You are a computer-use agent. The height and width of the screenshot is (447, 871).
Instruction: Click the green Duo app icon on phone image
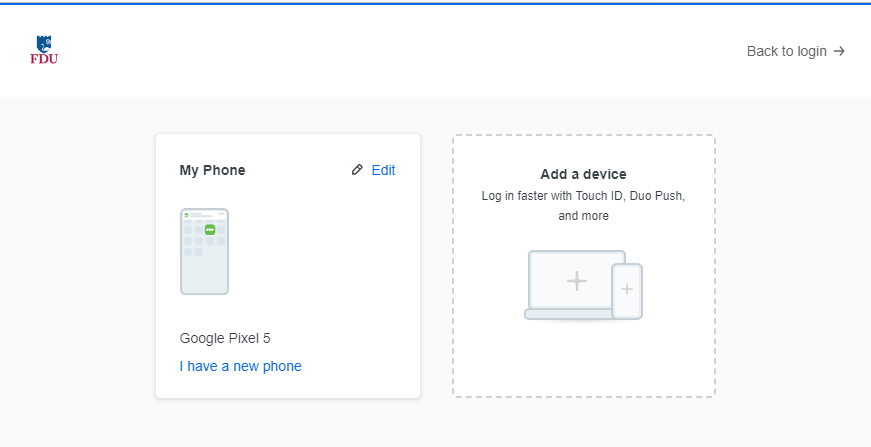210,229
